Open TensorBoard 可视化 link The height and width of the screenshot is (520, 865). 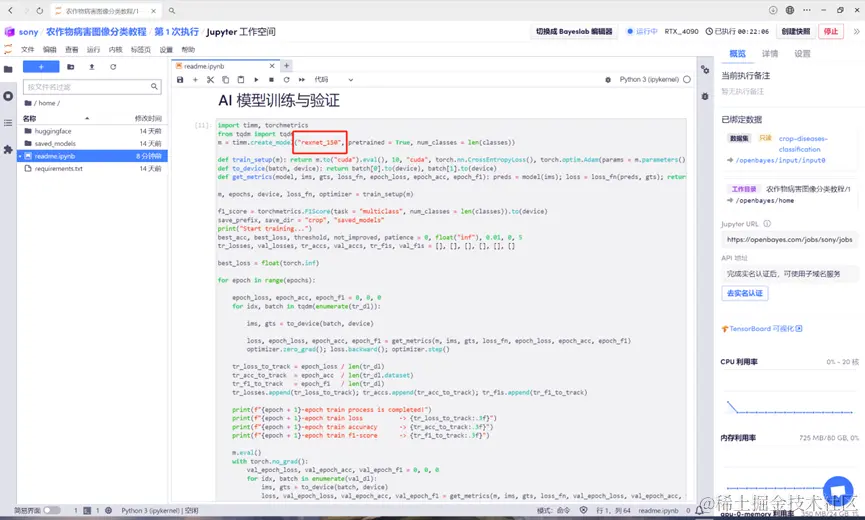pyautogui.click(x=762, y=329)
